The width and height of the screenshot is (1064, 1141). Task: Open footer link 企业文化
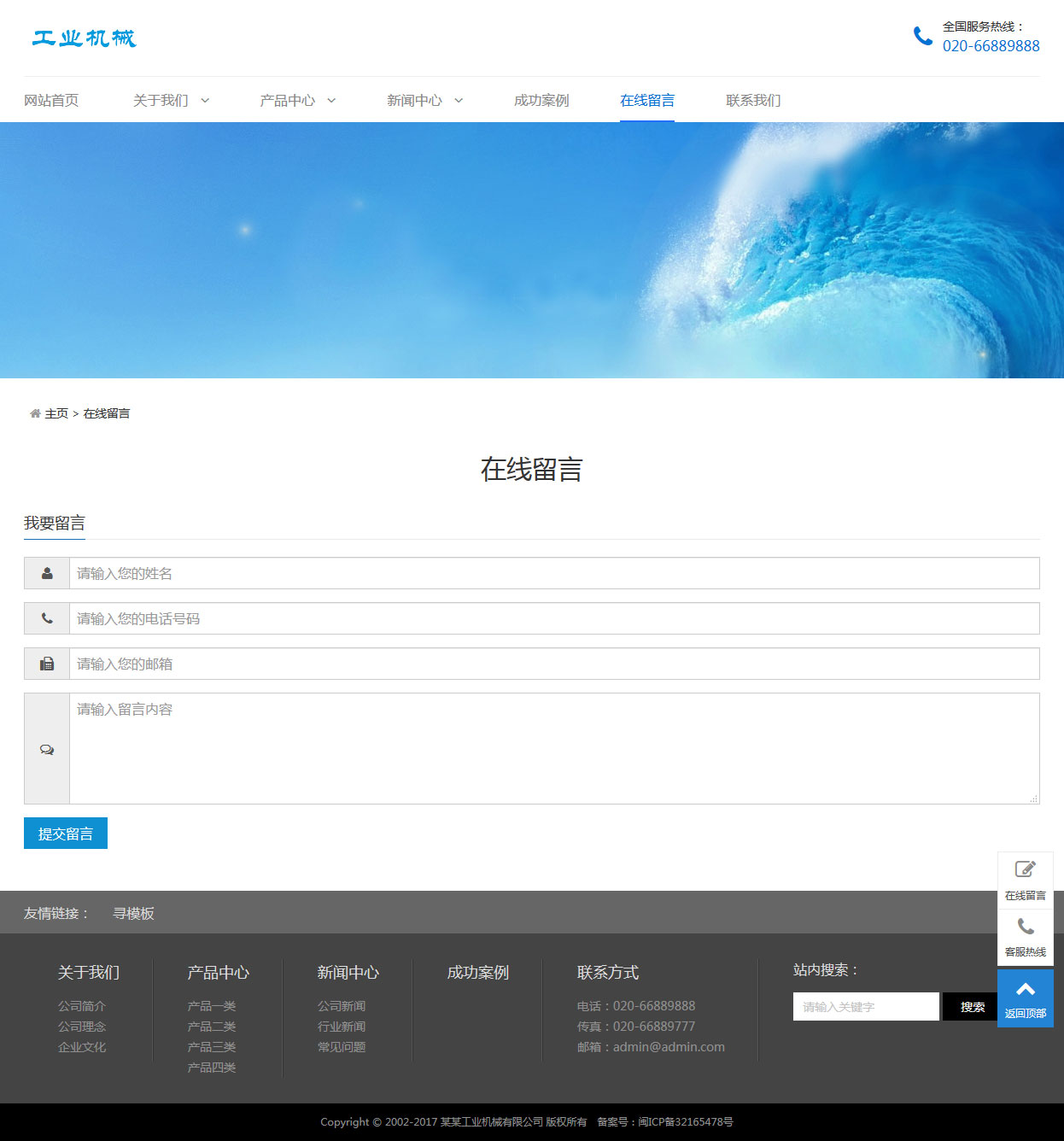click(82, 1047)
